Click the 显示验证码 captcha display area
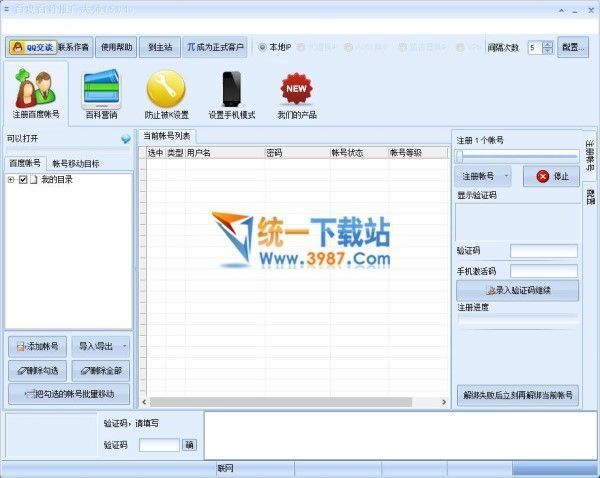Screen dimensions: 600x478 [x=517, y=222]
